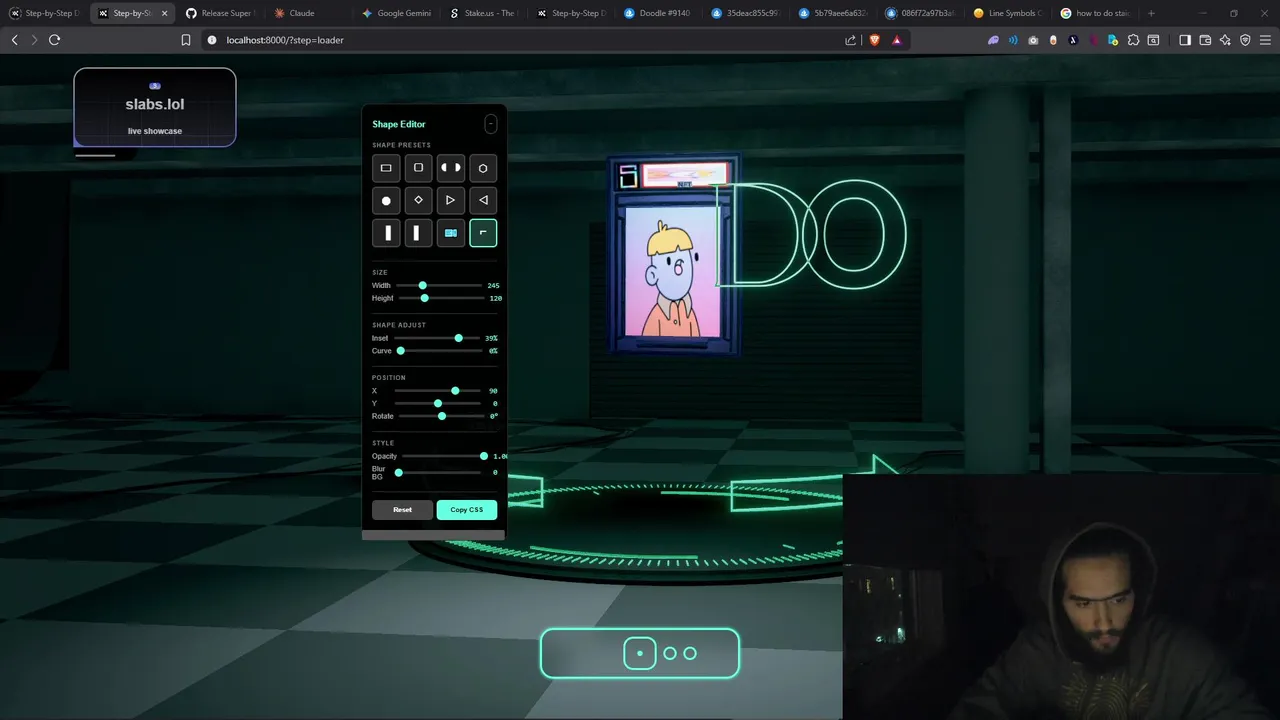The image size is (1280, 720).
Task: Select the cyan ticket shape preset
Action: (x=451, y=233)
